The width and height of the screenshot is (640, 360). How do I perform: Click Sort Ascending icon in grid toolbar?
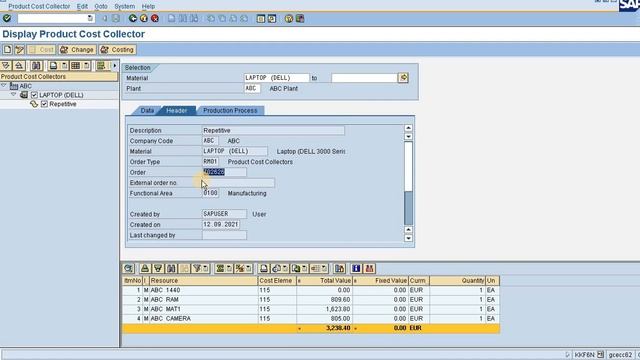tap(145, 269)
